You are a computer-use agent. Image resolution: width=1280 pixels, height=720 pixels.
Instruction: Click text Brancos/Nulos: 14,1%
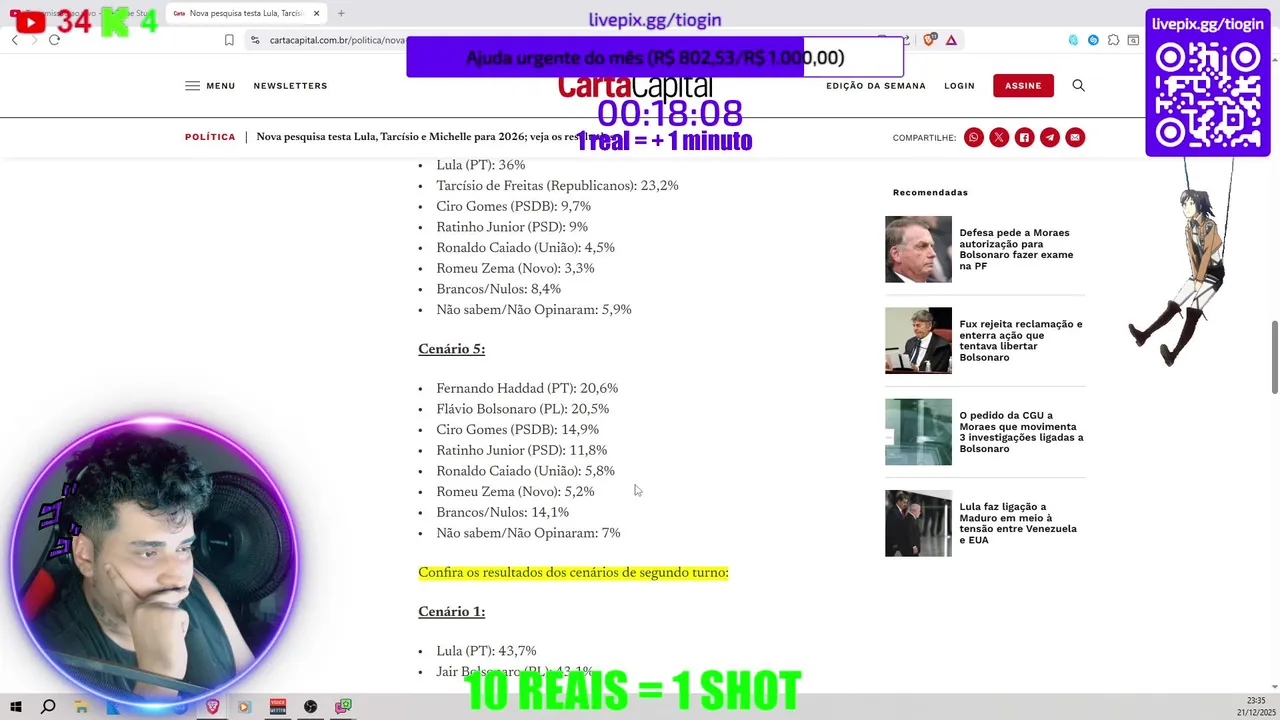pos(502,513)
